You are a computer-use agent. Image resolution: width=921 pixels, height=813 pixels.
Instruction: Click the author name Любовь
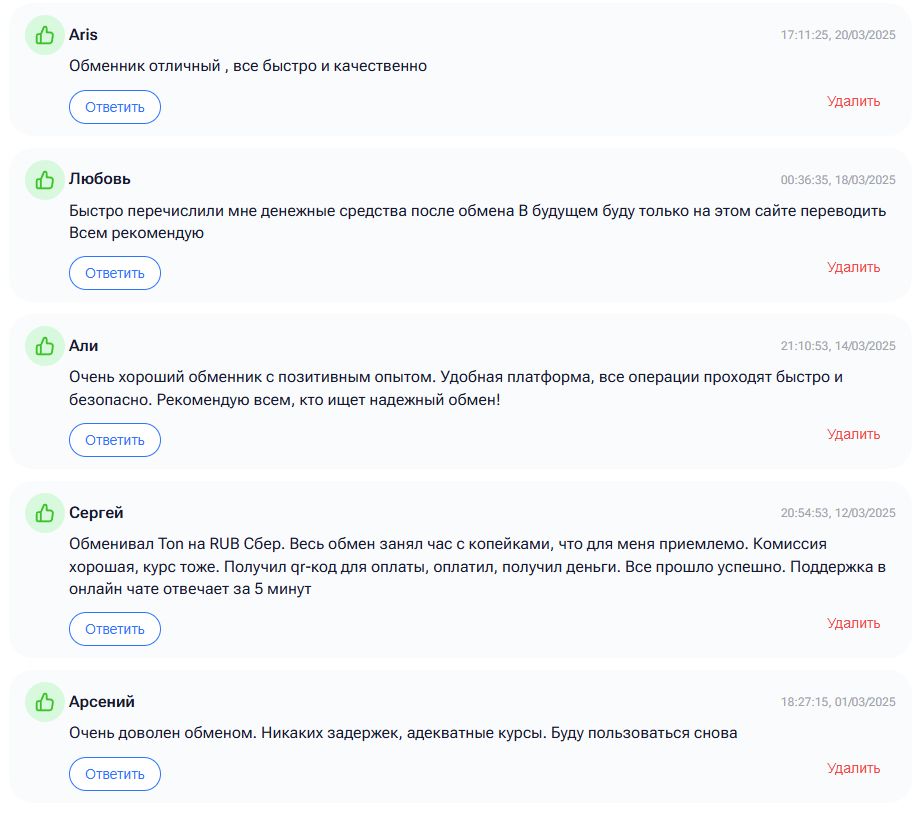click(x=99, y=179)
